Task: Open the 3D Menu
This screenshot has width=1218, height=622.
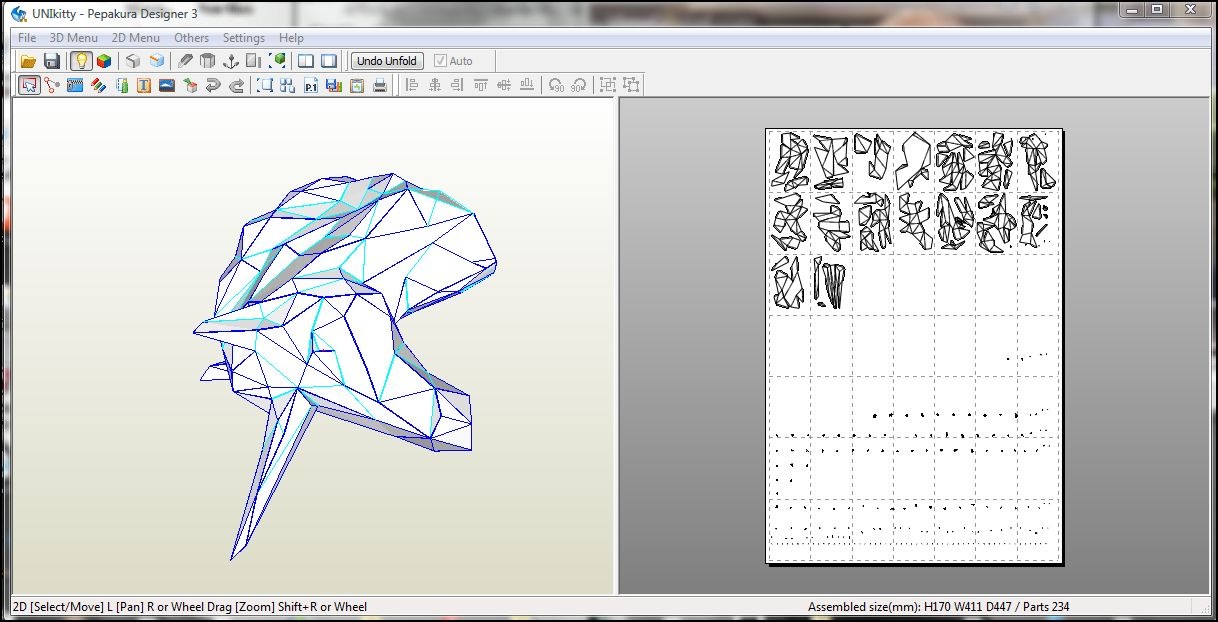Action: (74, 38)
